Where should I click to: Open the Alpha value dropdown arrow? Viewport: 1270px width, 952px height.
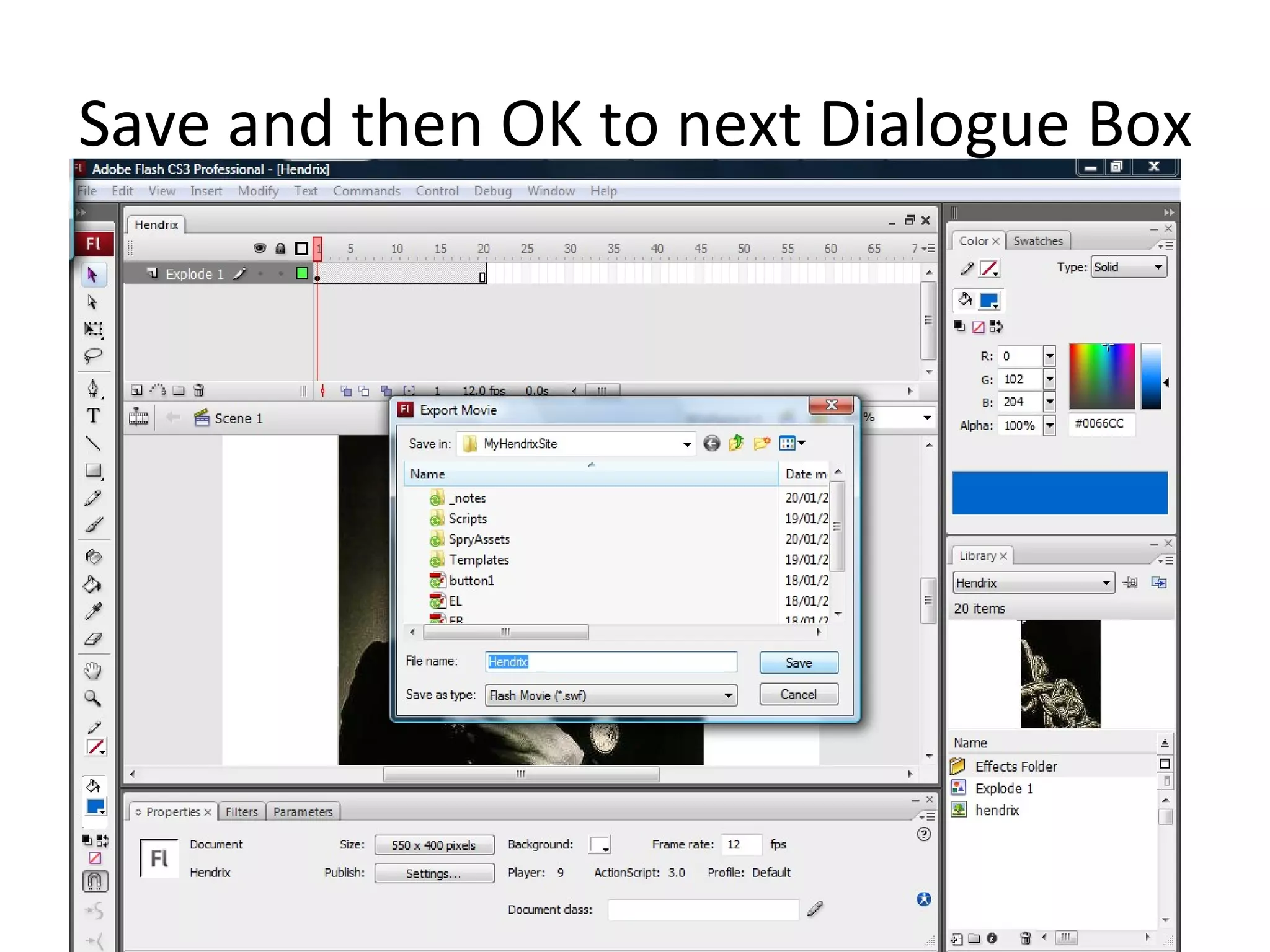[x=1050, y=425]
